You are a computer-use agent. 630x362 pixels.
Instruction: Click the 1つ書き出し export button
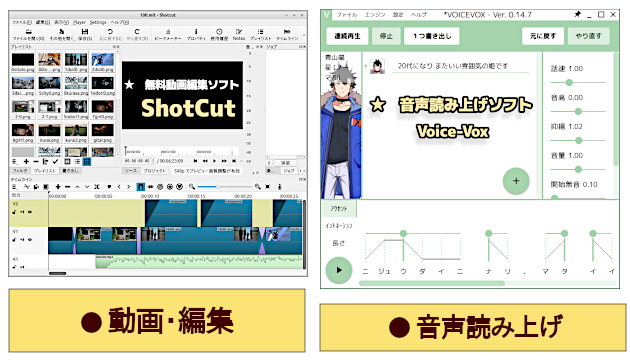pyautogui.click(x=432, y=36)
